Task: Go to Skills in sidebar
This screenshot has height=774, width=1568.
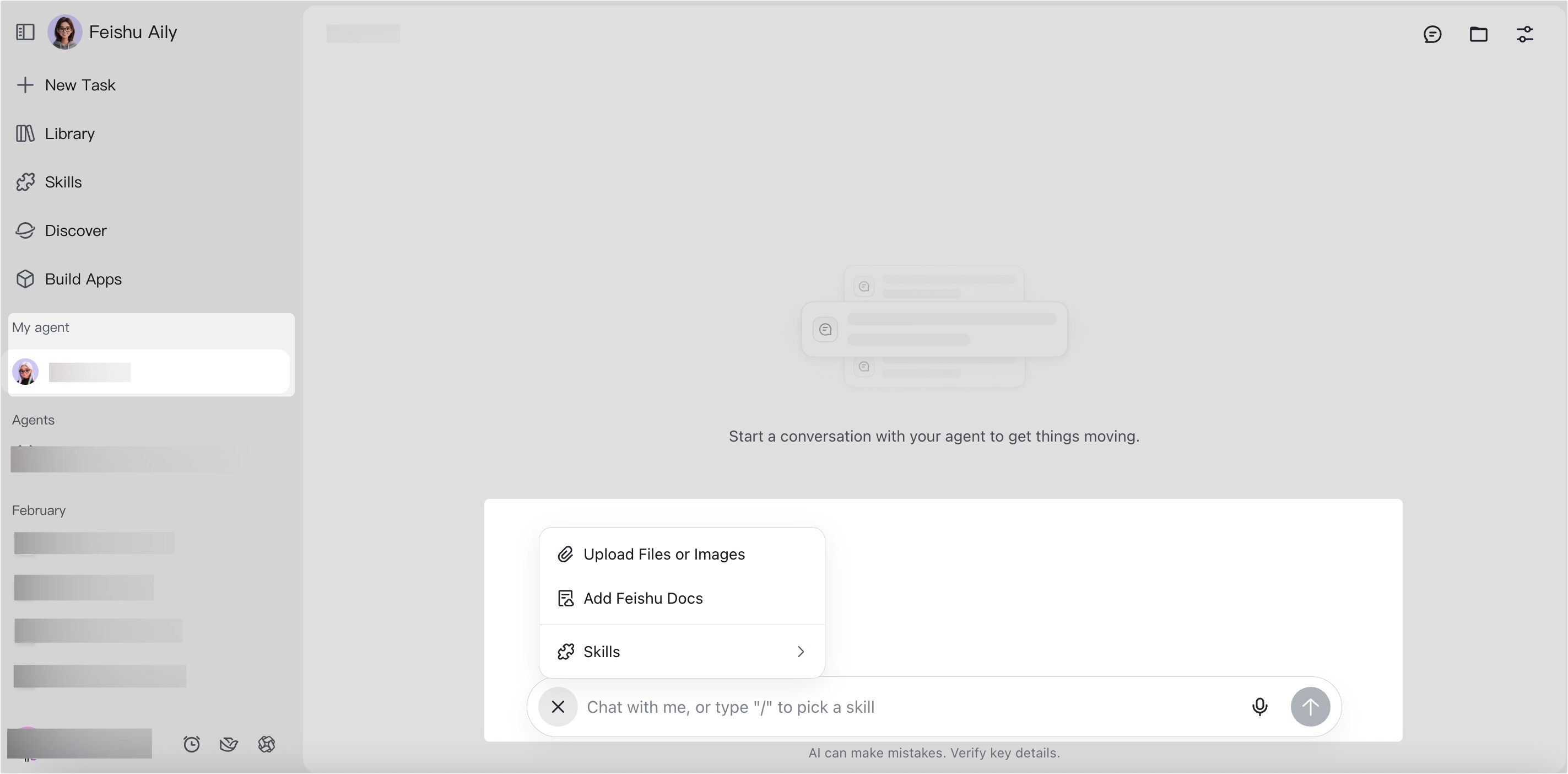Action: (x=49, y=182)
